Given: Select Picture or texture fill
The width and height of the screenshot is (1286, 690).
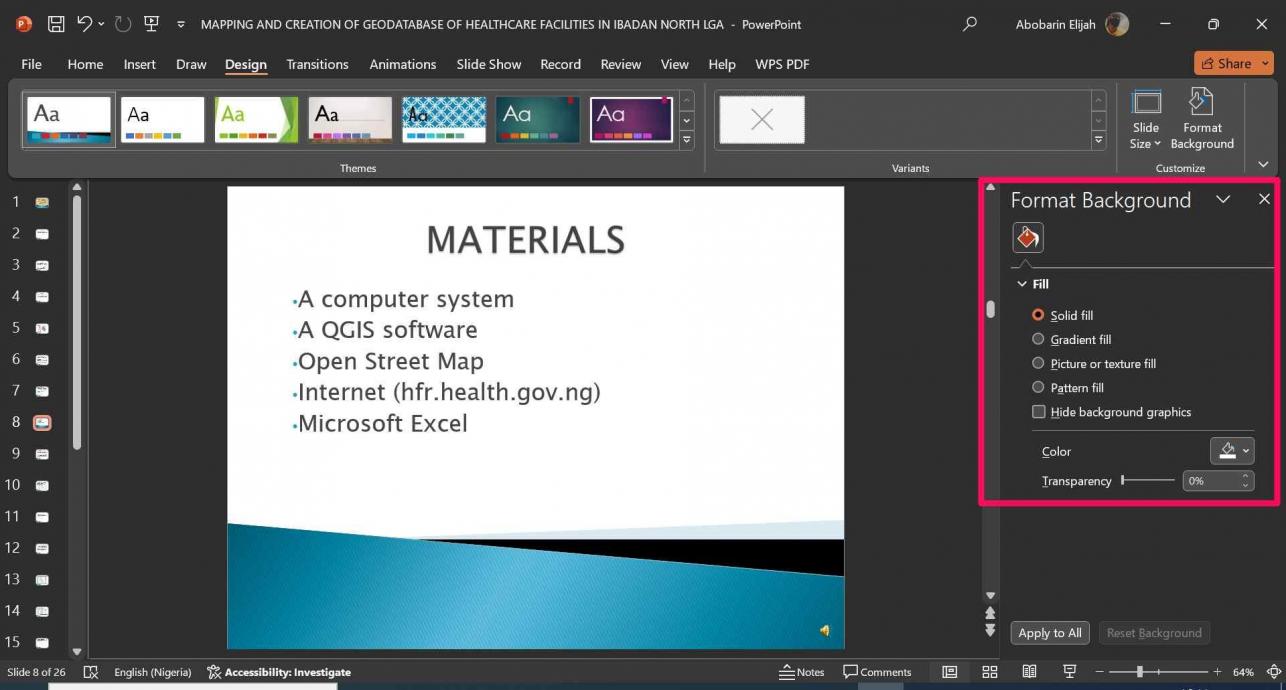Looking at the screenshot, I should 1038,364.
